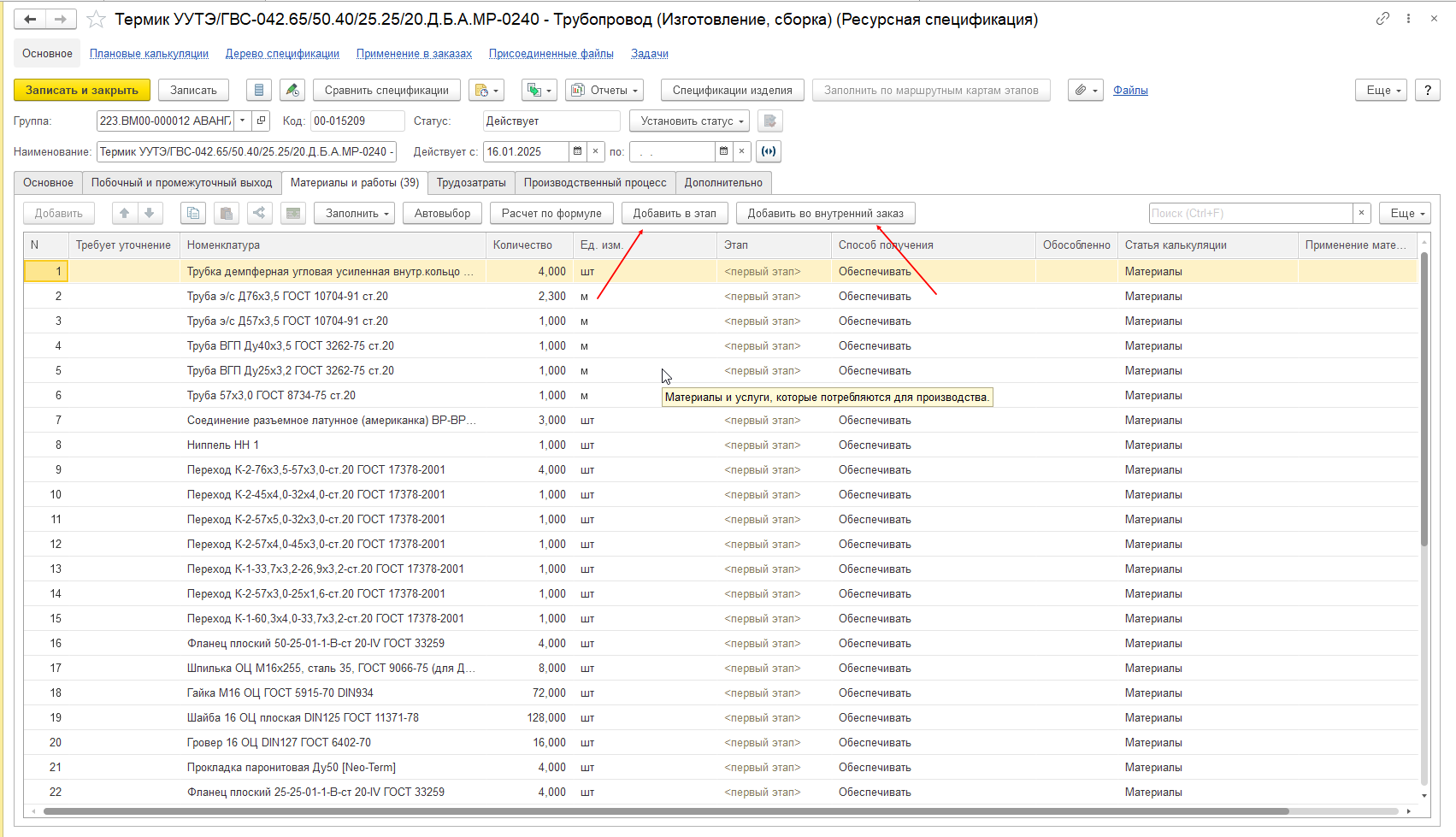Click Записать и закрыть
Image resolution: width=1456 pixels, height=837 pixels.
coord(82,90)
